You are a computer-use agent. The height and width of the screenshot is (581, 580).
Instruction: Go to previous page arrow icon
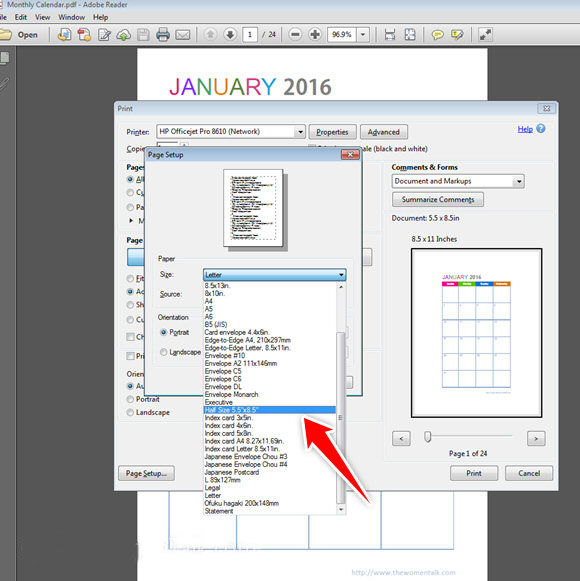(211, 35)
